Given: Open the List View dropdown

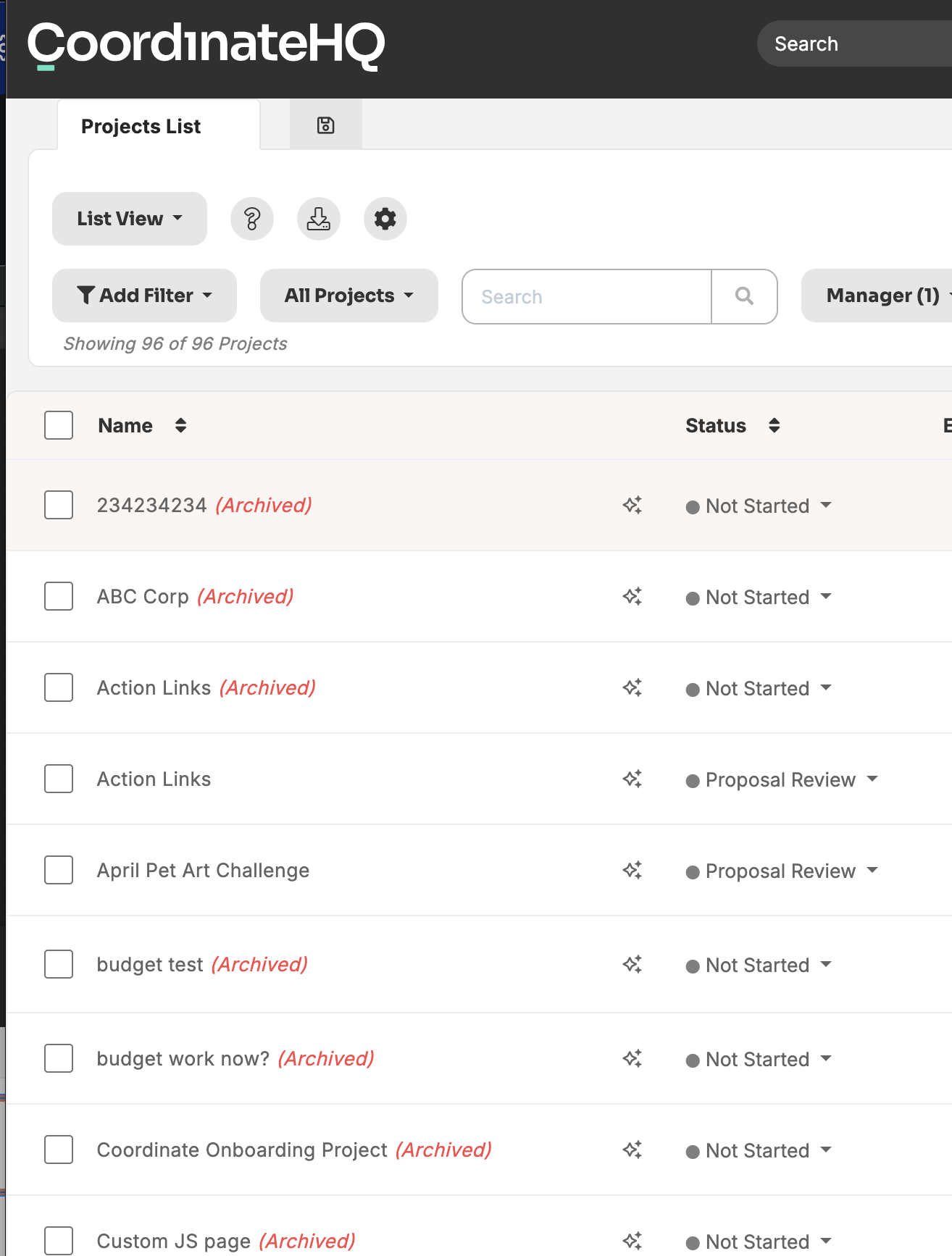Looking at the screenshot, I should [x=130, y=219].
